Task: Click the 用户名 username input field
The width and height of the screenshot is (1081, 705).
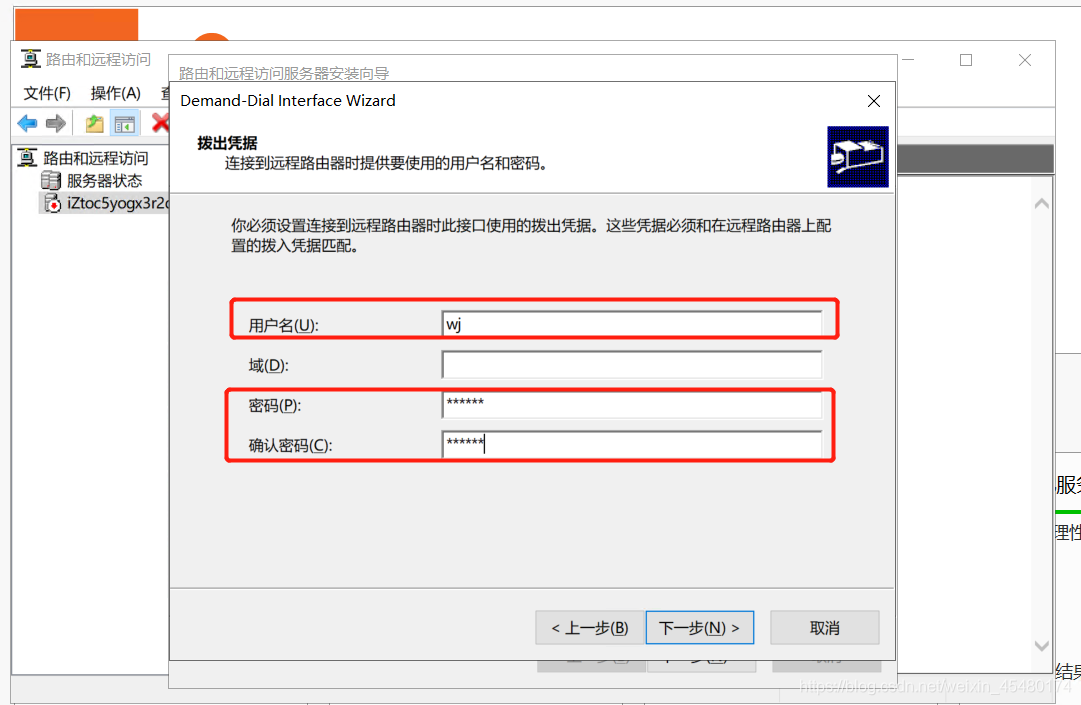Action: pos(631,324)
